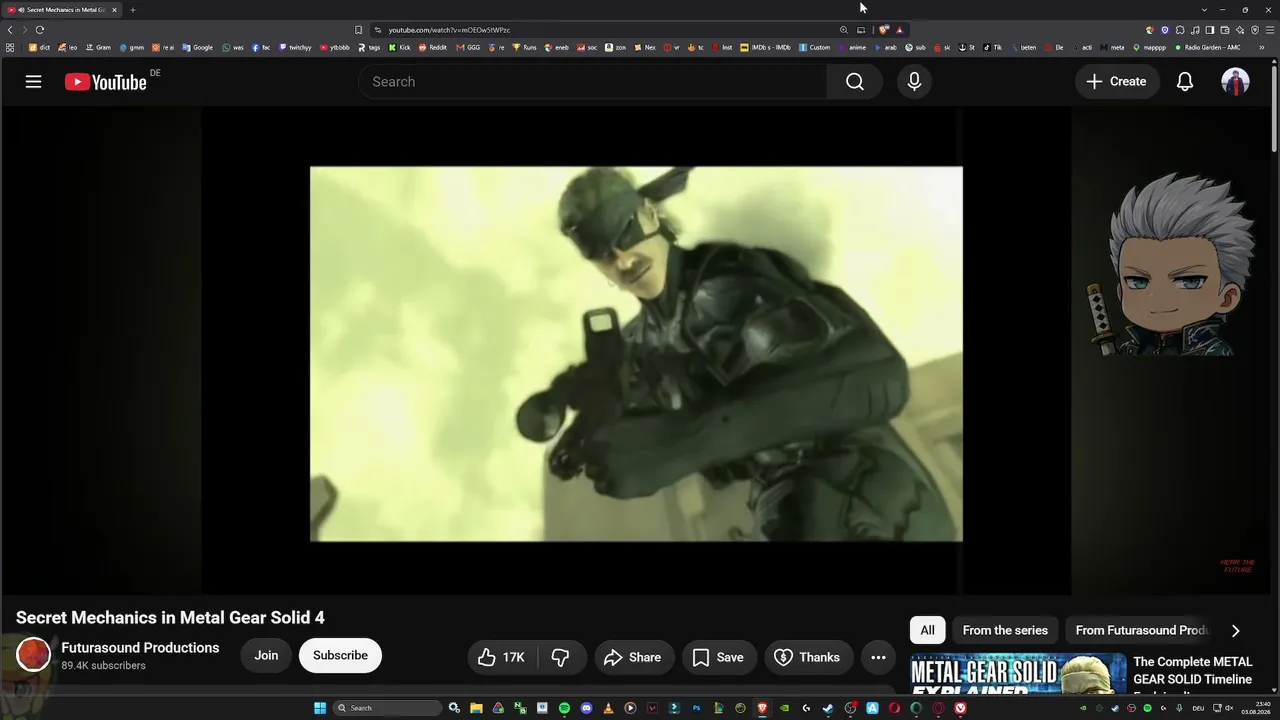Open Spotify from the taskbar
The height and width of the screenshot is (720, 1280).
coord(564,708)
